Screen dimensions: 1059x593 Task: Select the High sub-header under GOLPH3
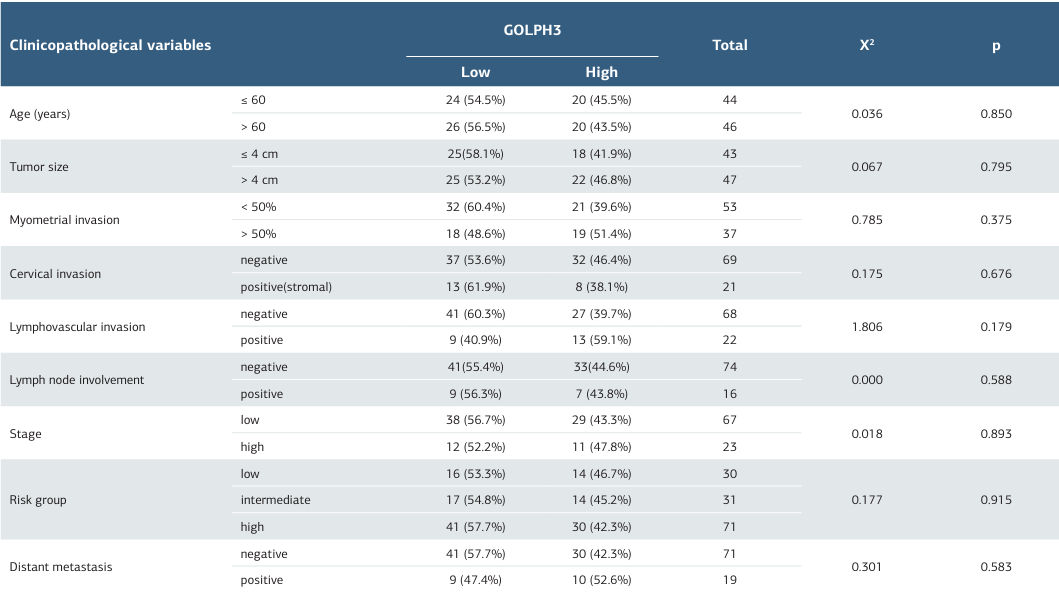[601, 72]
